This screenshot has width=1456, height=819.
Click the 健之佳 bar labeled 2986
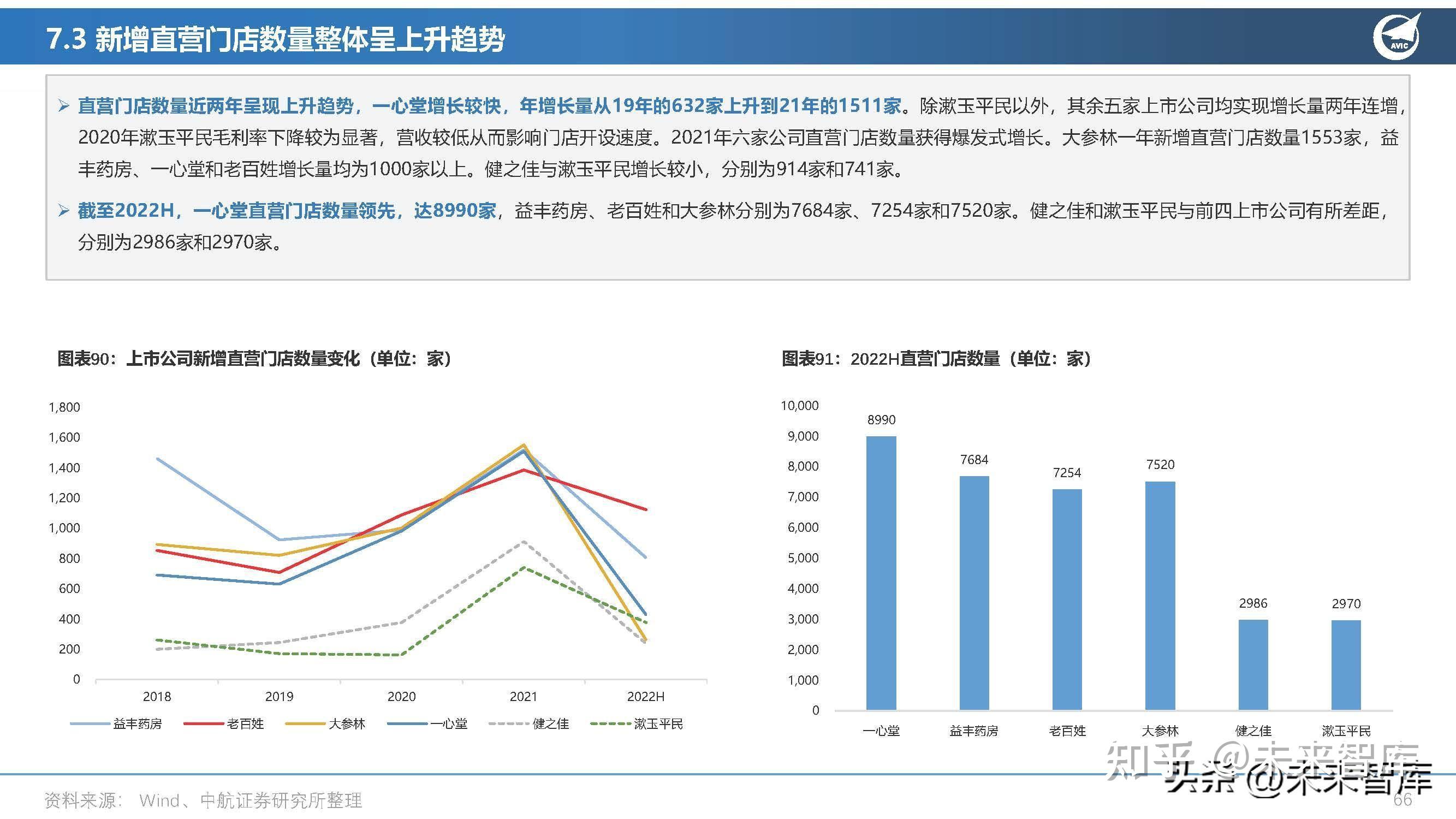(x=1253, y=664)
